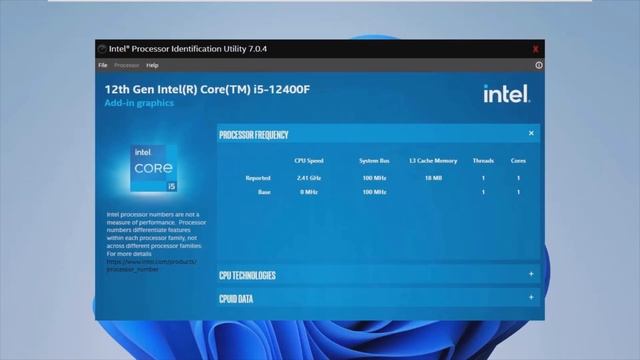Click the CPU Technologies header label
The height and width of the screenshot is (360, 640).
247,276
